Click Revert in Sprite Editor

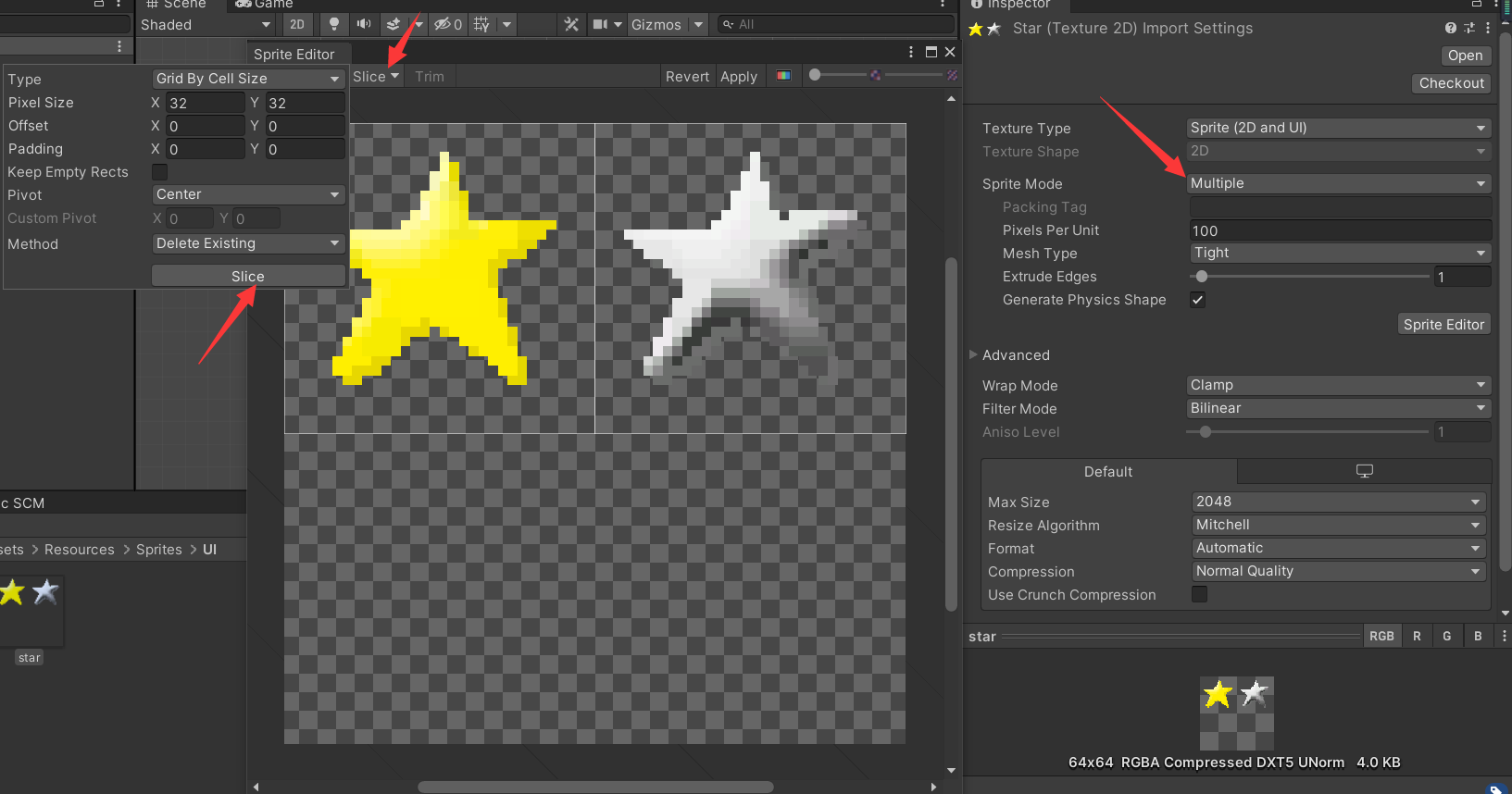click(687, 76)
